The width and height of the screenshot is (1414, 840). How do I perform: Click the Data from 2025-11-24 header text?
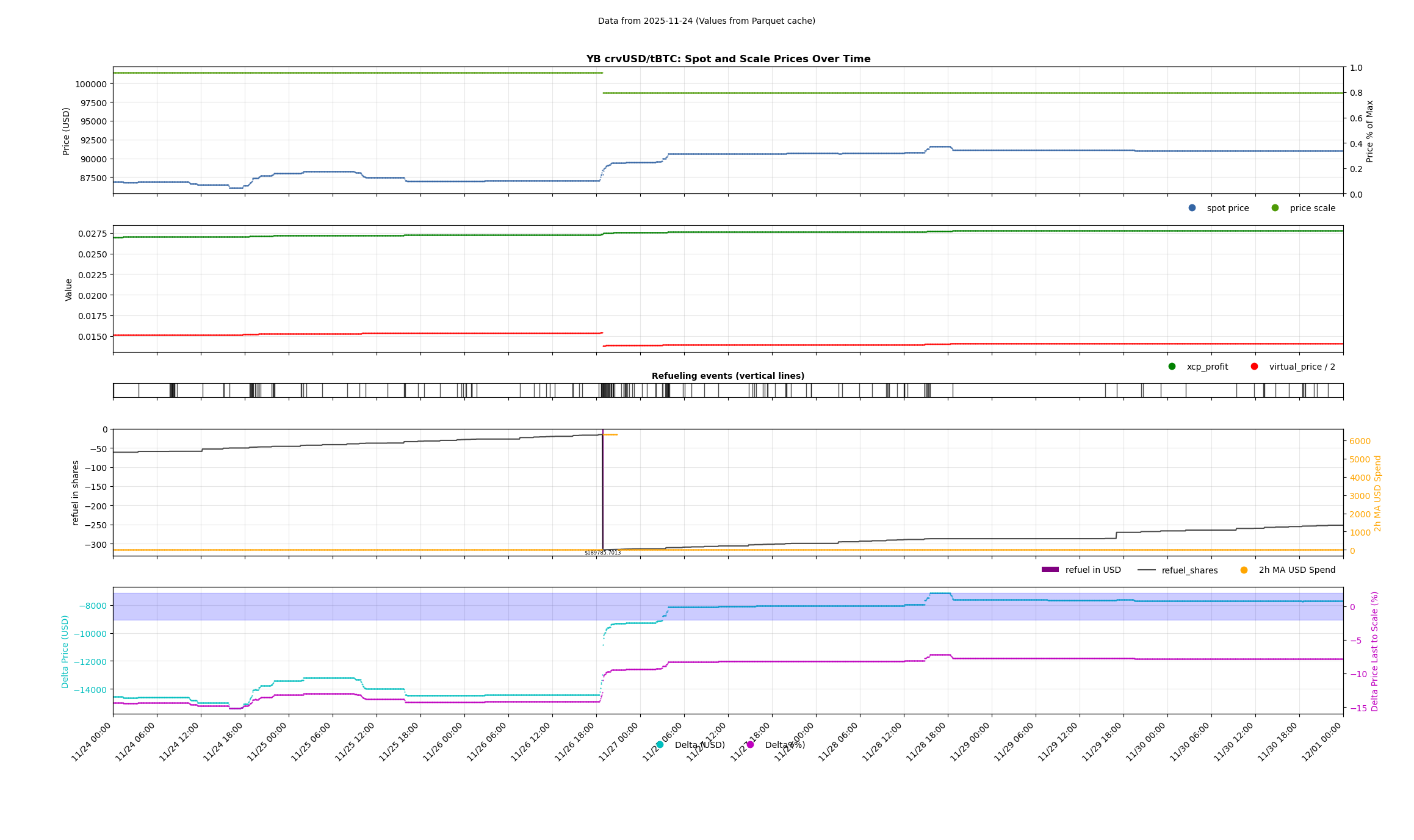click(x=706, y=21)
